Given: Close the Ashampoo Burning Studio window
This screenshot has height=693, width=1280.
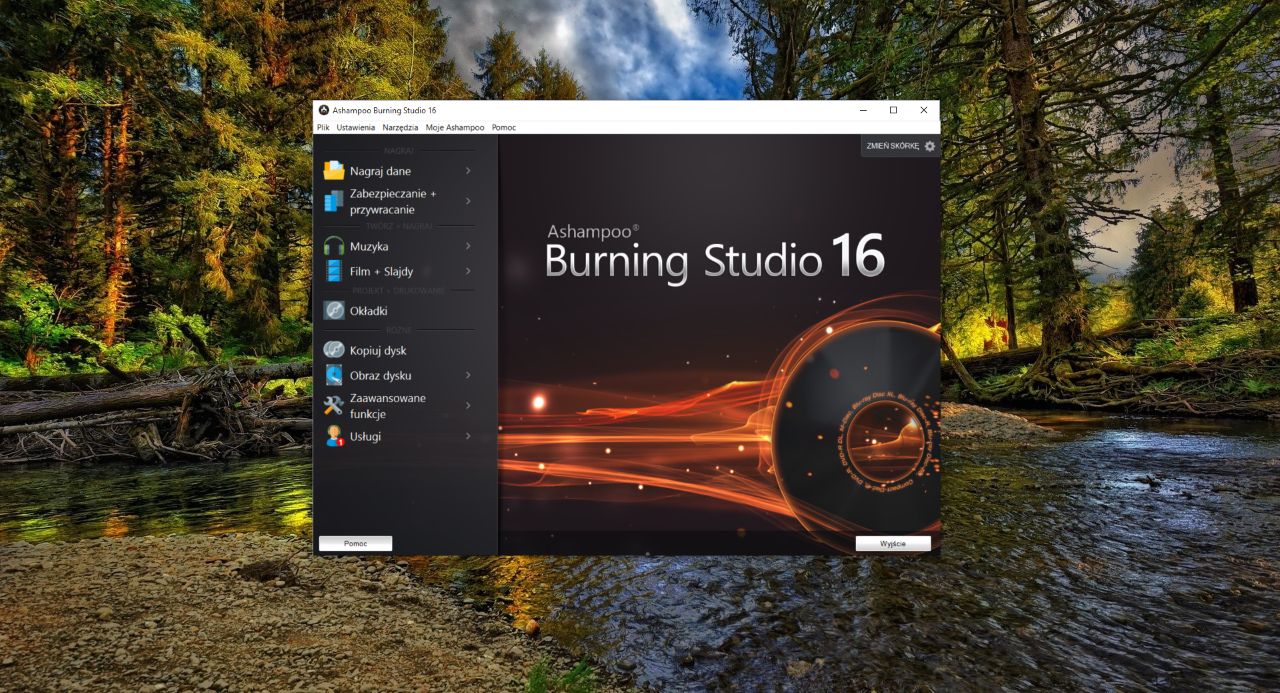Looking at the screenshot, I should pyautogui.click(x=924, y=110).
